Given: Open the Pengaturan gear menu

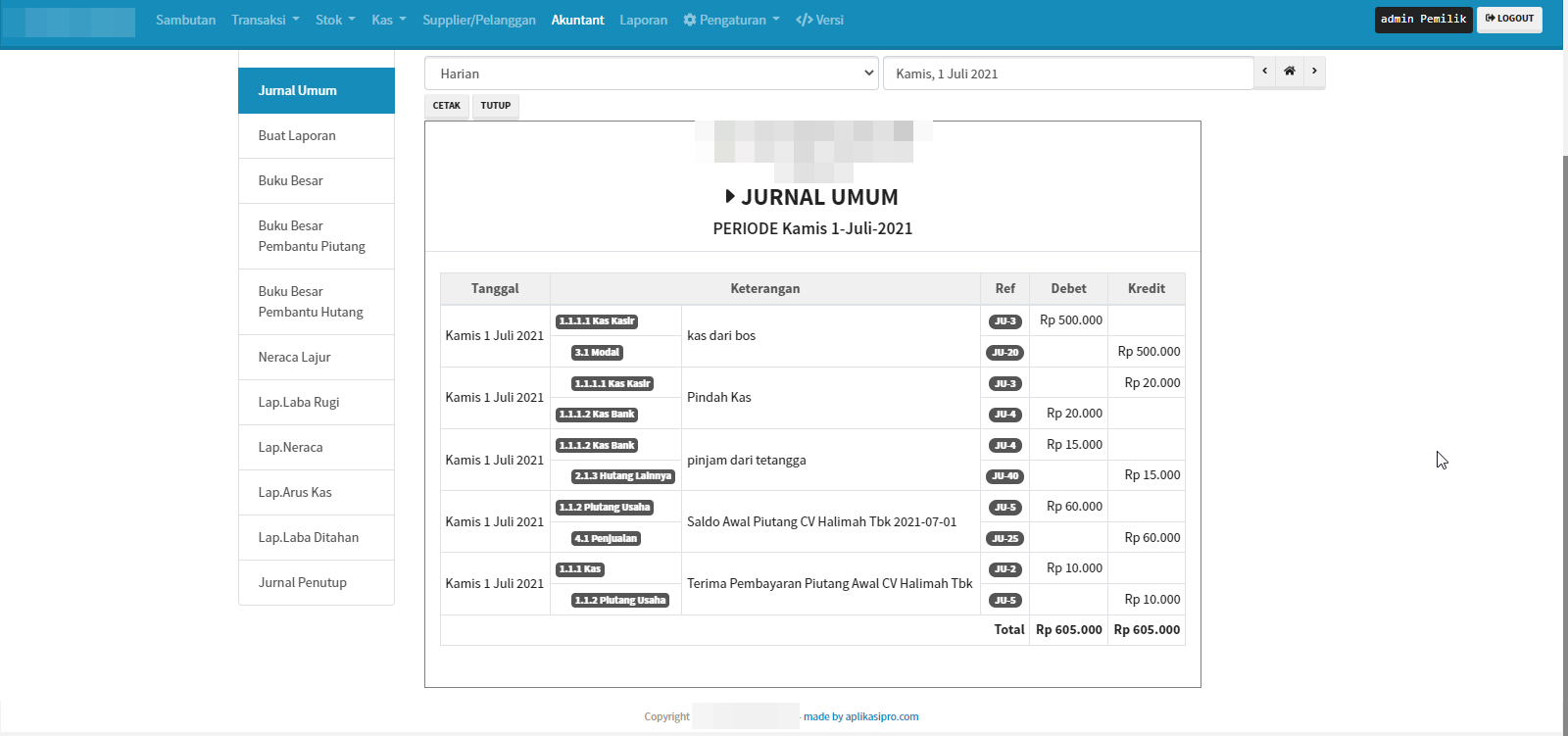Looking at the screenshot, I should coord(731,20).
